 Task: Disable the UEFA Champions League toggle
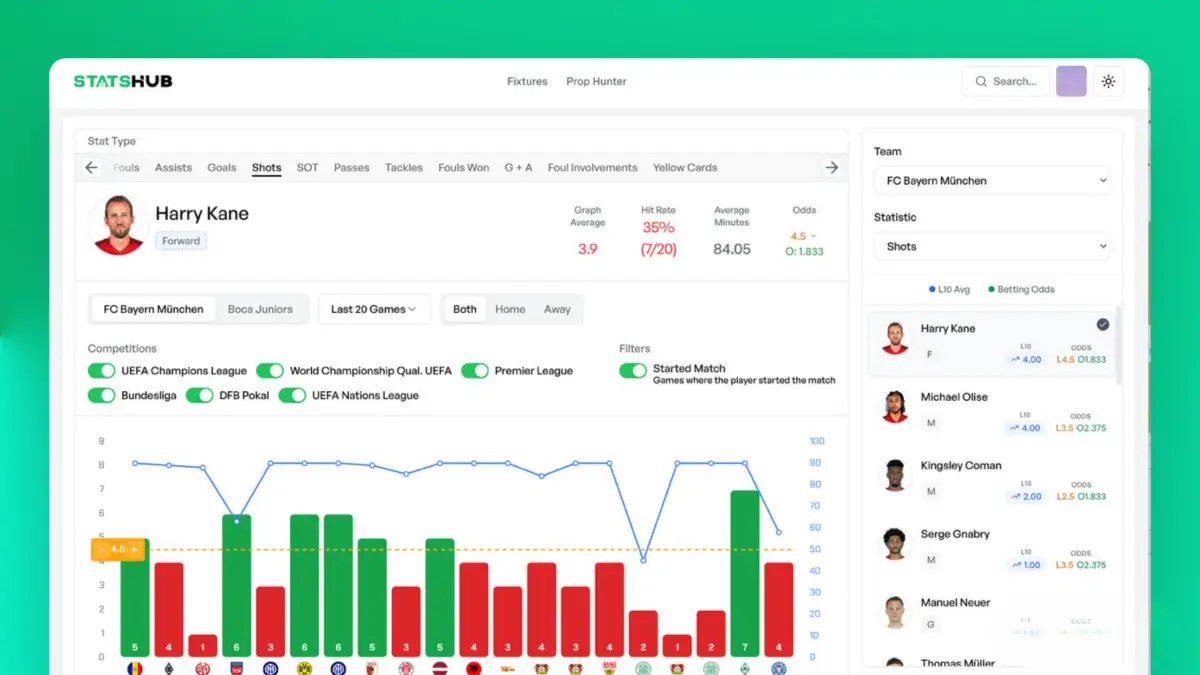(102, 371)
